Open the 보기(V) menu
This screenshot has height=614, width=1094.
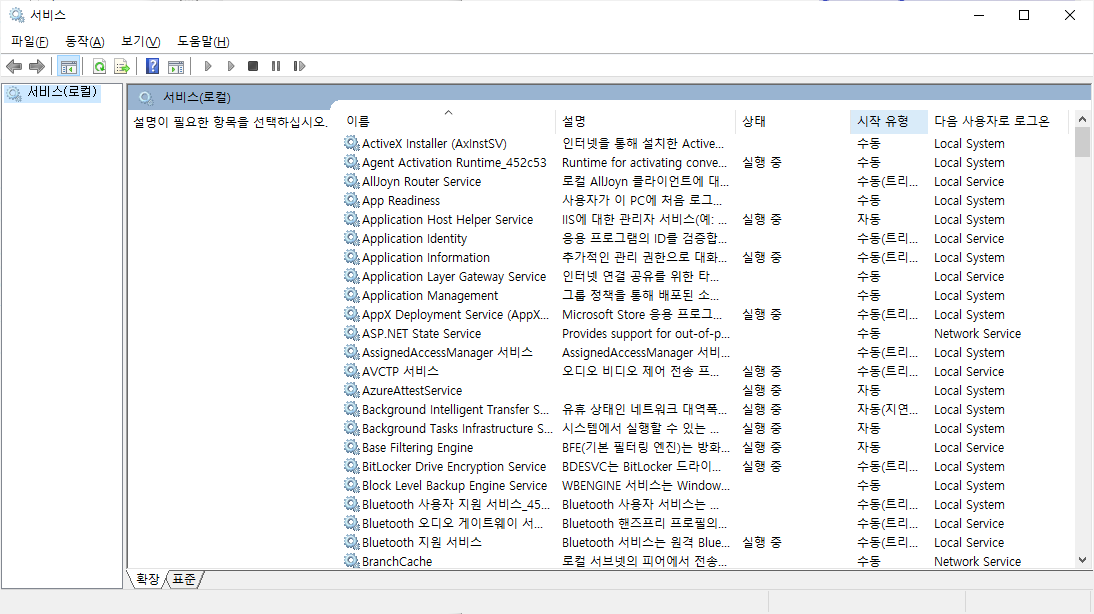pos(141,42)
